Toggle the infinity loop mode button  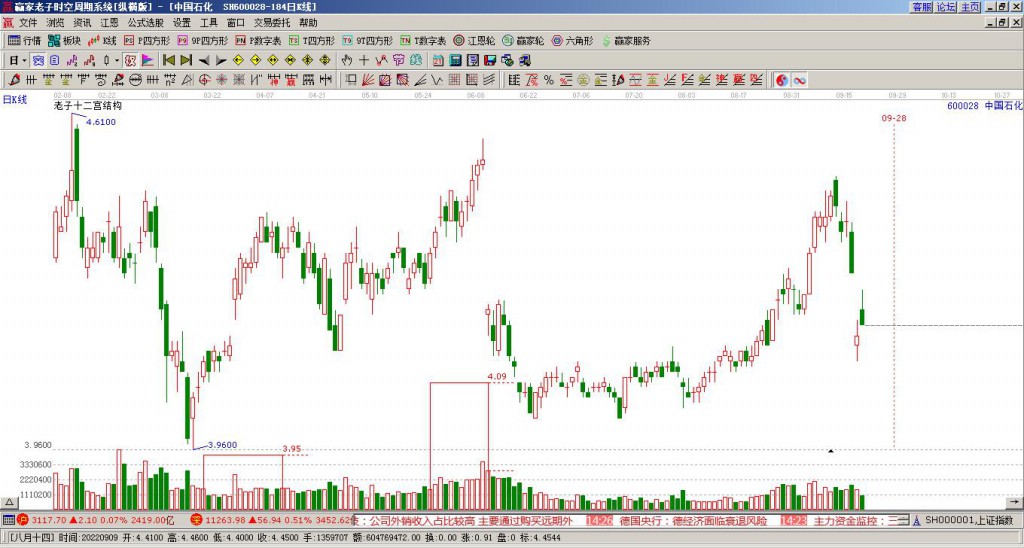tap(799, 80)
